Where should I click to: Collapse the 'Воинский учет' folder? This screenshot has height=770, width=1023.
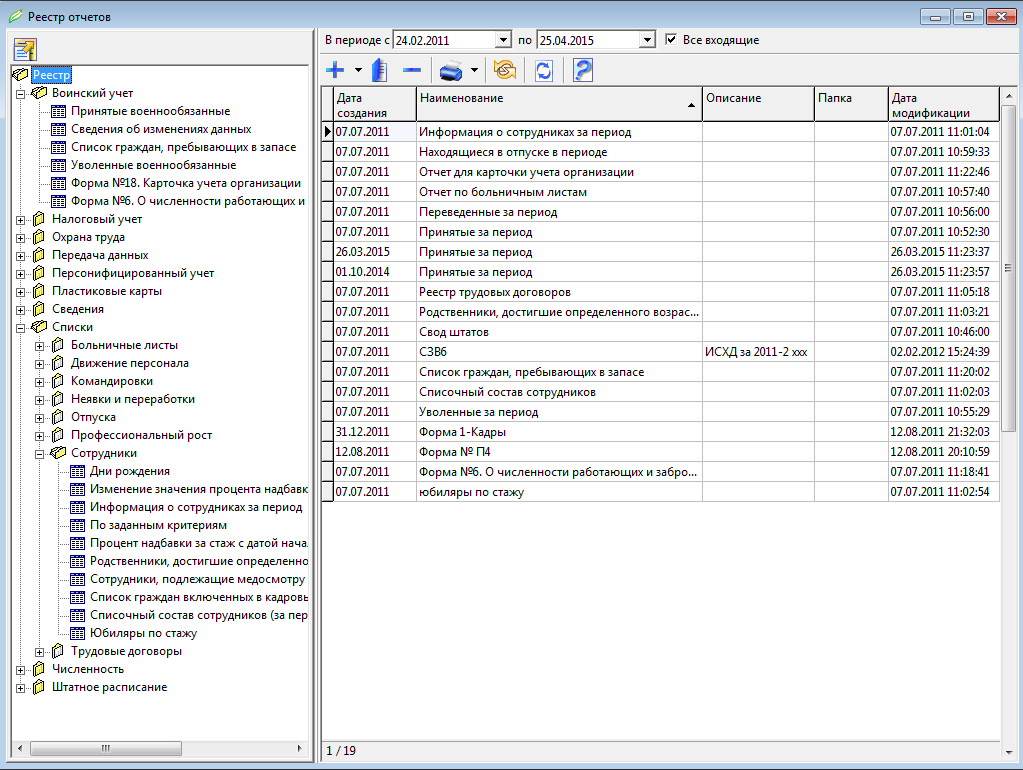point(20,94)
